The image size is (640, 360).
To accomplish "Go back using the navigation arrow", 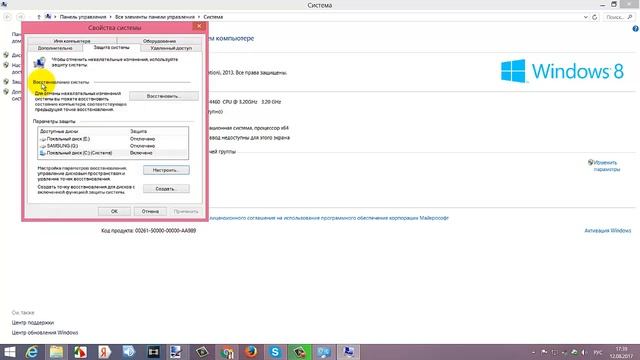I will (x=7, y=17).
